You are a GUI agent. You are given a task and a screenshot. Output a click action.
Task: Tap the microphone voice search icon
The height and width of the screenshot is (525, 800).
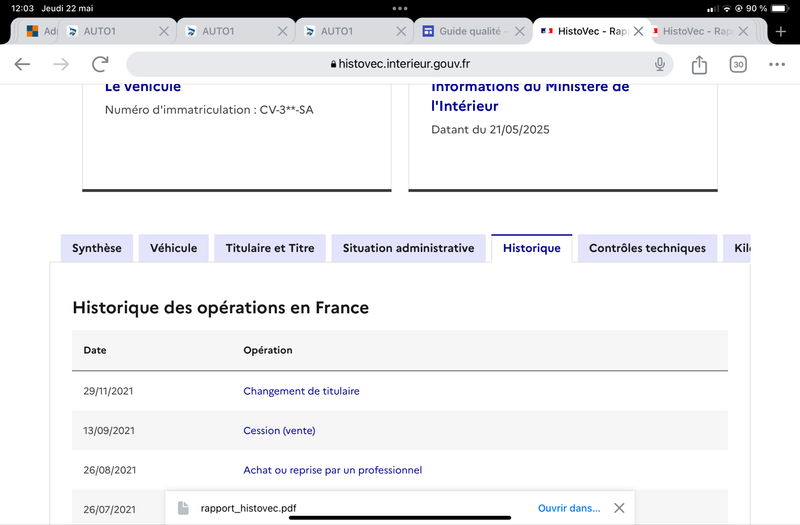(660, 64)
